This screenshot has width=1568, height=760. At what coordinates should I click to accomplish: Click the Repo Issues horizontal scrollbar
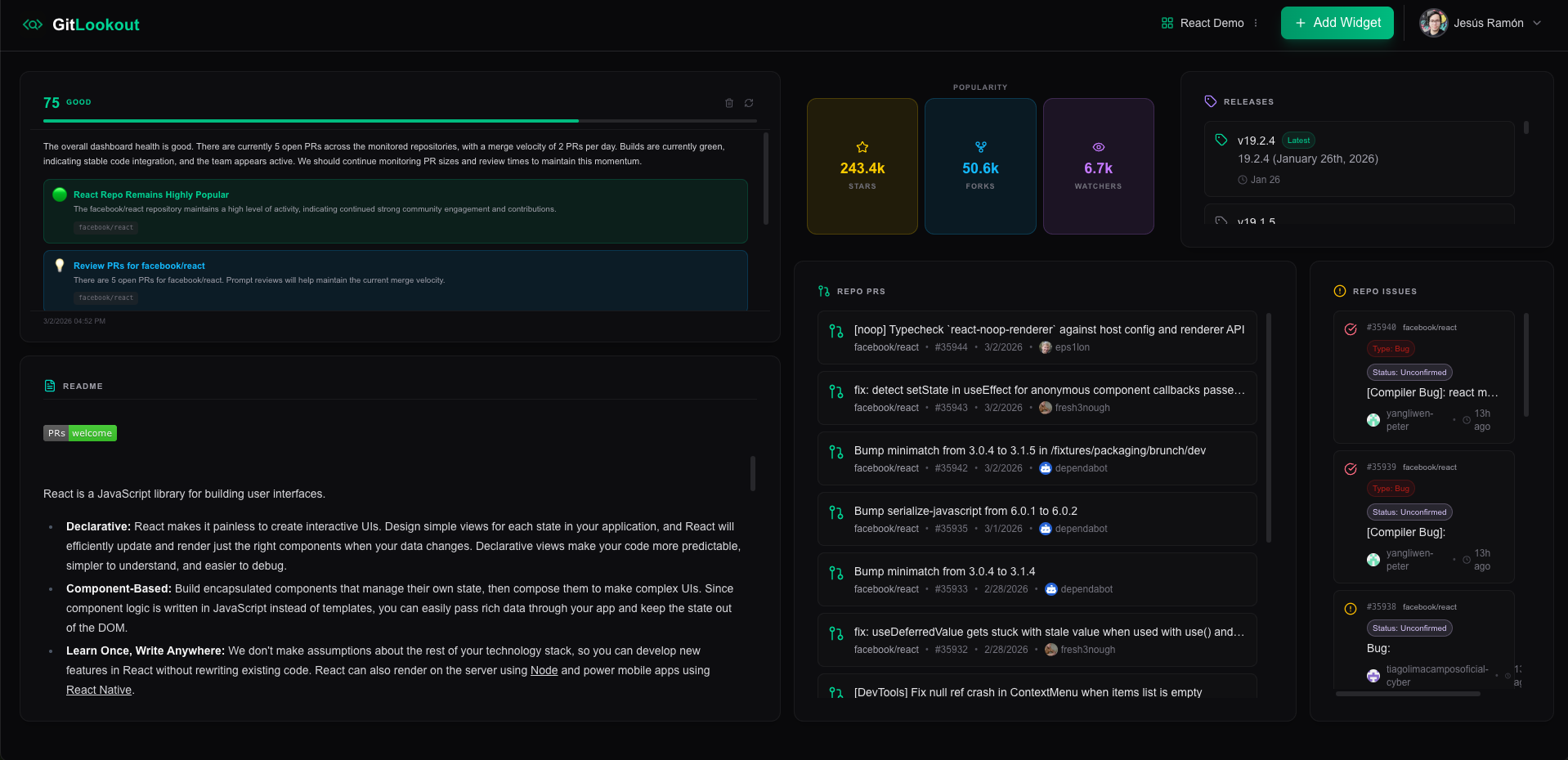pyautogui.click(x=1408, y=694)
